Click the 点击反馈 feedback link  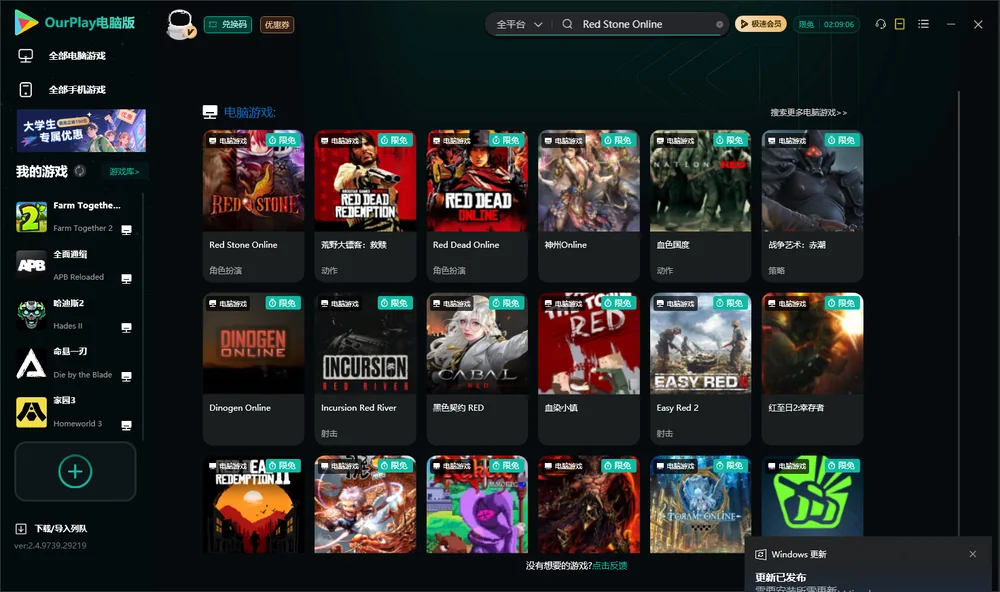click(610, 566)
